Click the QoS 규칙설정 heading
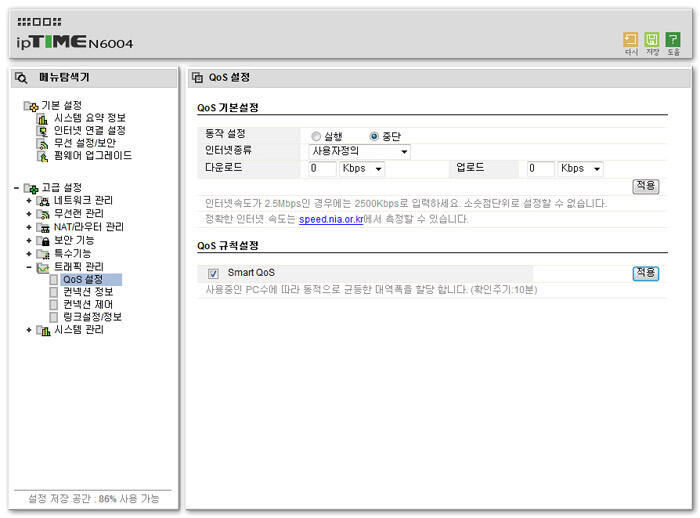Image resolution: width=700 pixels, height=518 pixels. pyautogui.click(x=228, y=246)
